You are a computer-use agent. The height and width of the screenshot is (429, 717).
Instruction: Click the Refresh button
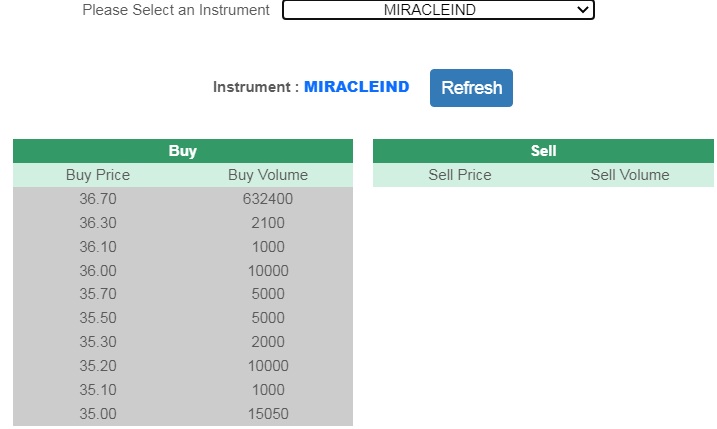tap(471, 88)
